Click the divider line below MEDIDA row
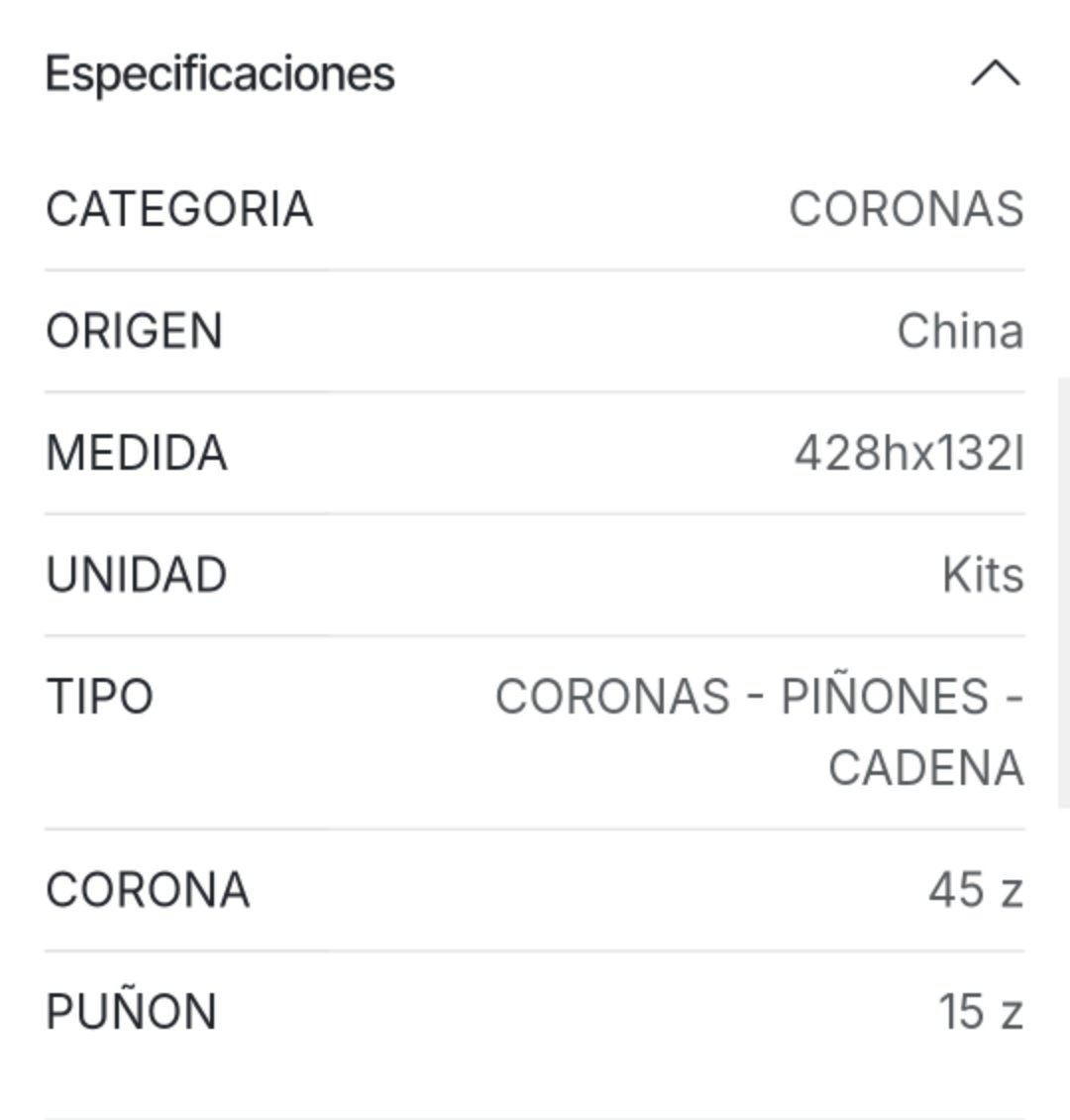The image size is (1070, 1120). click(x=535, y=513)
